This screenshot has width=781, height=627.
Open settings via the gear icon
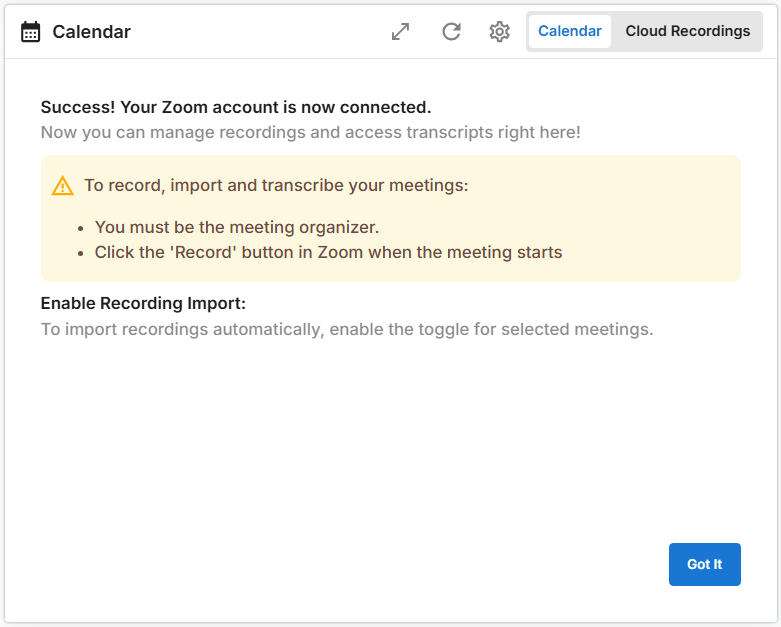pyautogui.click(x=499, y=32)
